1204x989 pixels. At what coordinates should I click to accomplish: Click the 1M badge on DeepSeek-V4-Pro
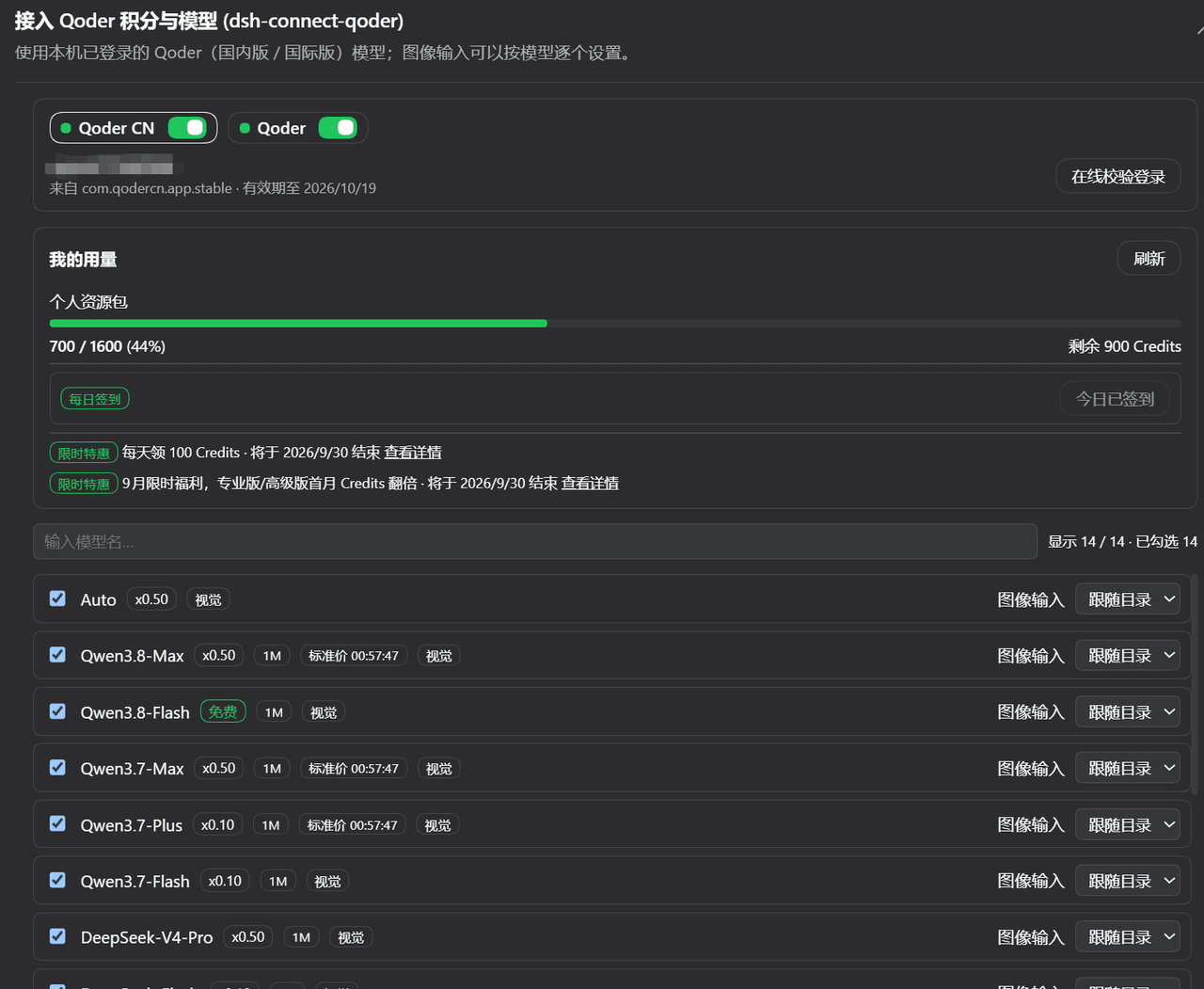tap(301, 938)
